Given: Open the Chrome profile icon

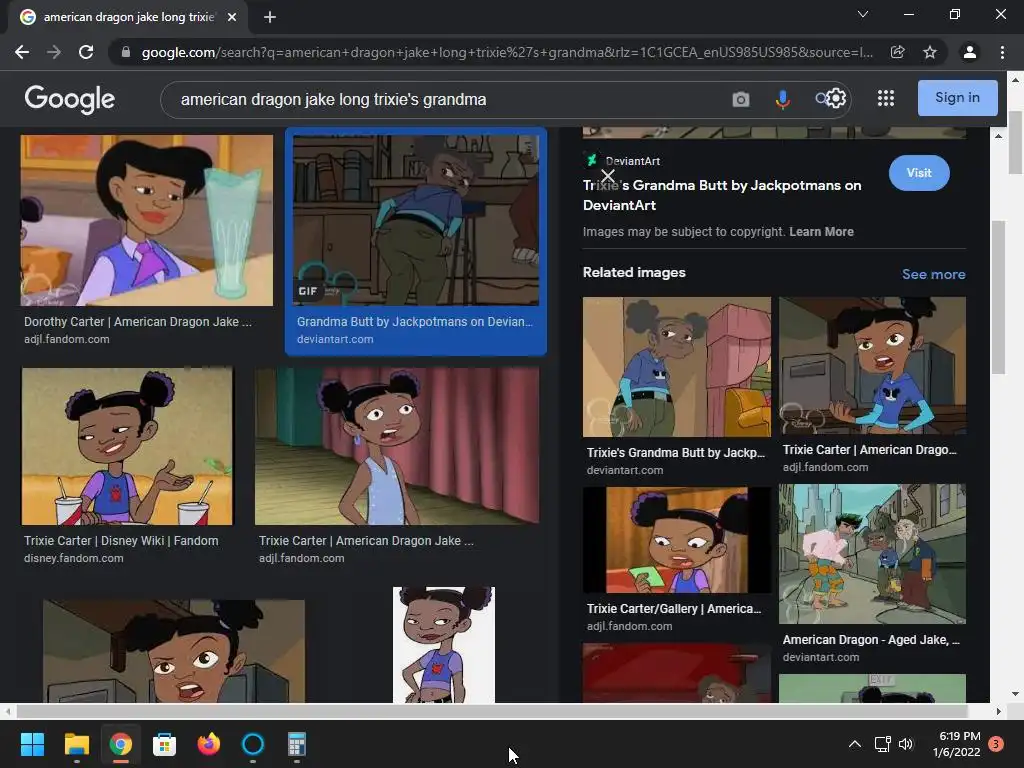Looking at the screenshot, I should click(970, 52).
